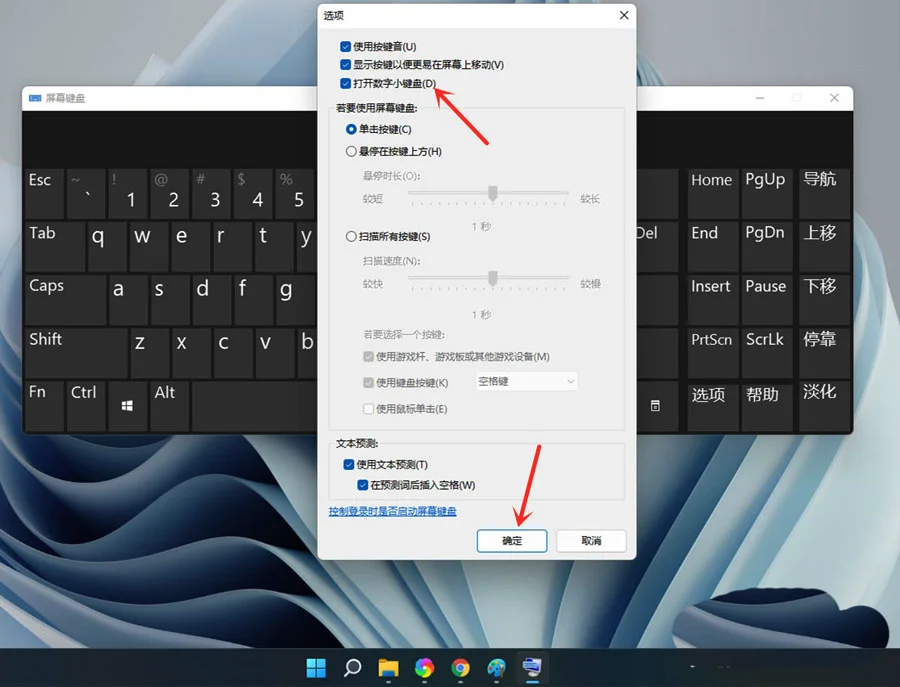
Task: Click the Home key on keyboard
Action: point(713,193)
